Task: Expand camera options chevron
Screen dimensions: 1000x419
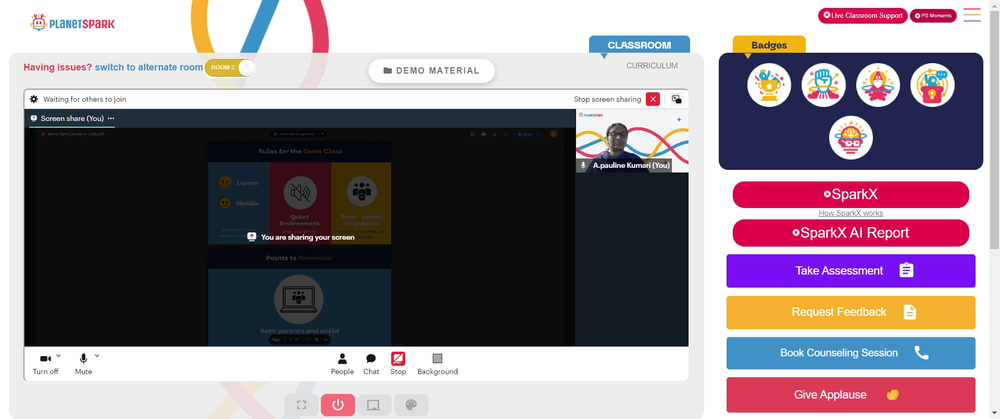Action: (x=59, y=355)
